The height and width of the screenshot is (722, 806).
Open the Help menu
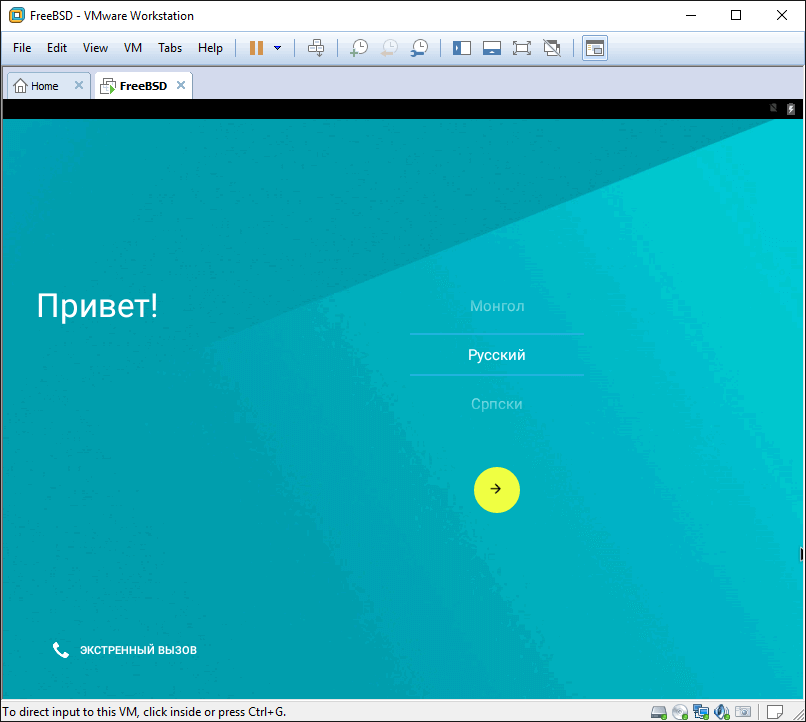210,48
